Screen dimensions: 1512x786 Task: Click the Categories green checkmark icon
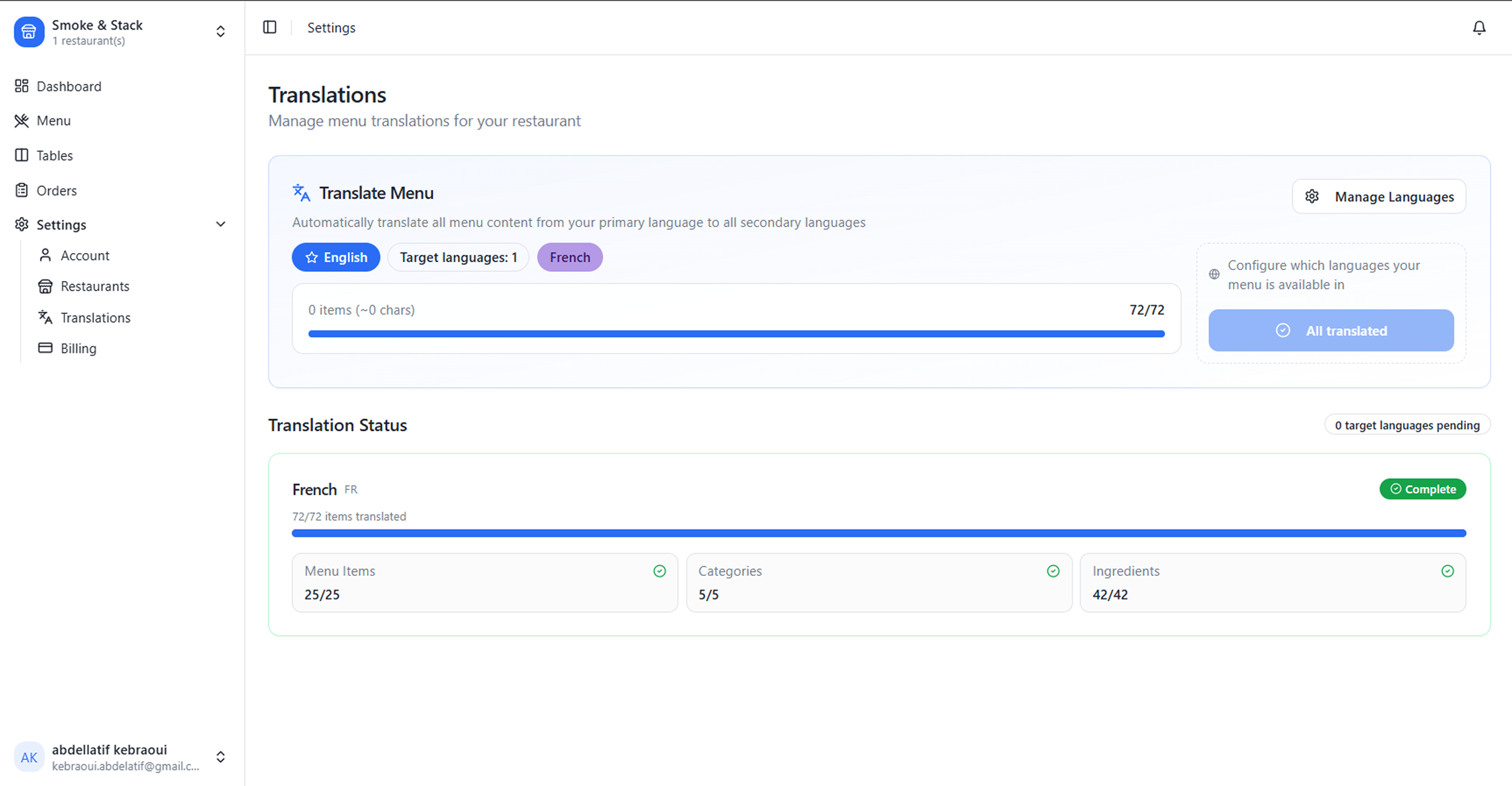tap(1053, 571)
